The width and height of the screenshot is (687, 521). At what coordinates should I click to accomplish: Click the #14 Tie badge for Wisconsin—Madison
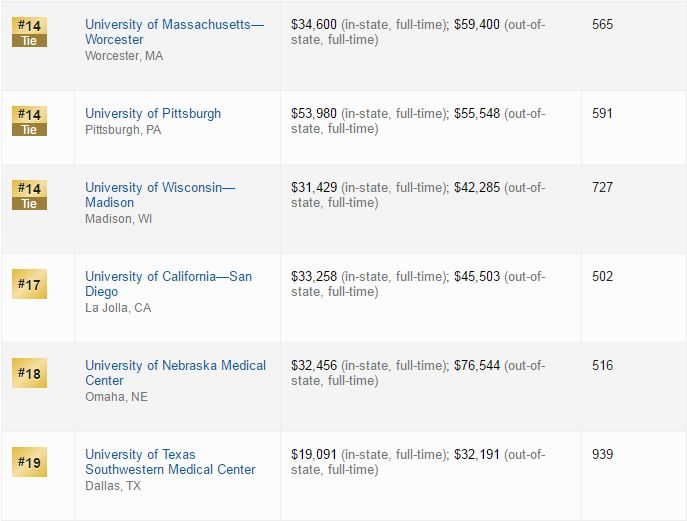click(29, 195)
